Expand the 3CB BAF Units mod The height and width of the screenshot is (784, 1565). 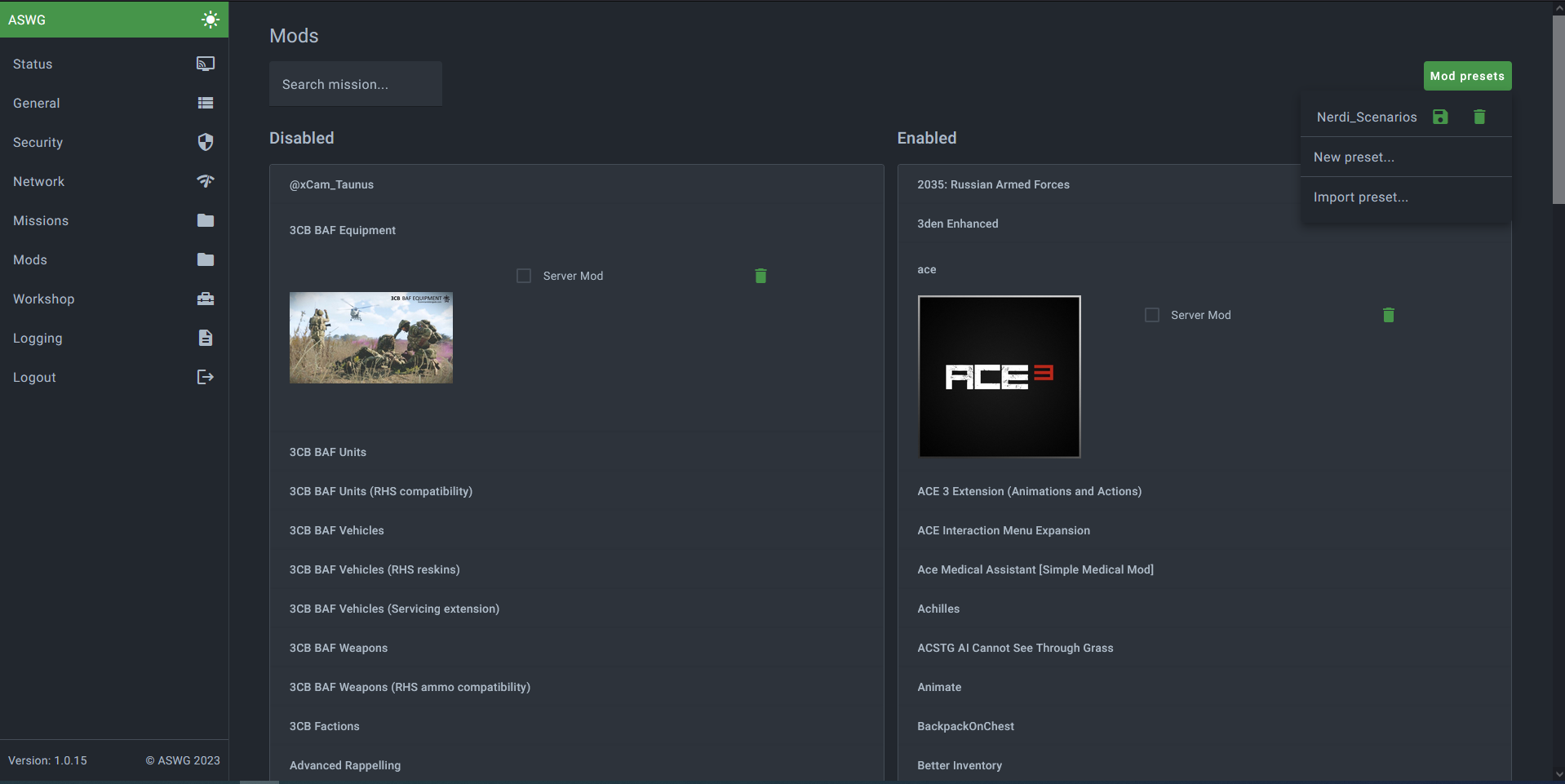pyautogui.click(x=577, y=452)
